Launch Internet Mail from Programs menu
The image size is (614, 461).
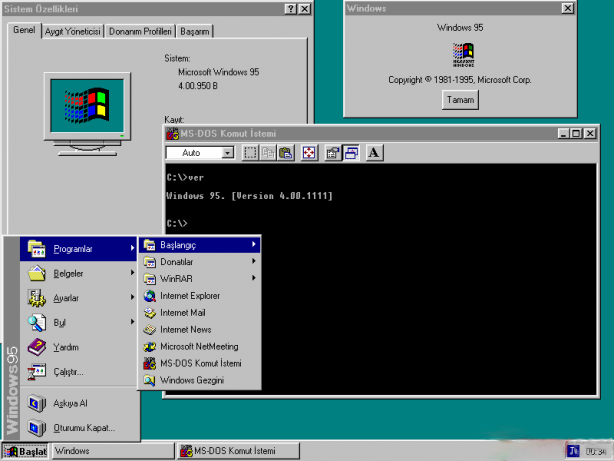pyautogui.click(x=200, y=313)
